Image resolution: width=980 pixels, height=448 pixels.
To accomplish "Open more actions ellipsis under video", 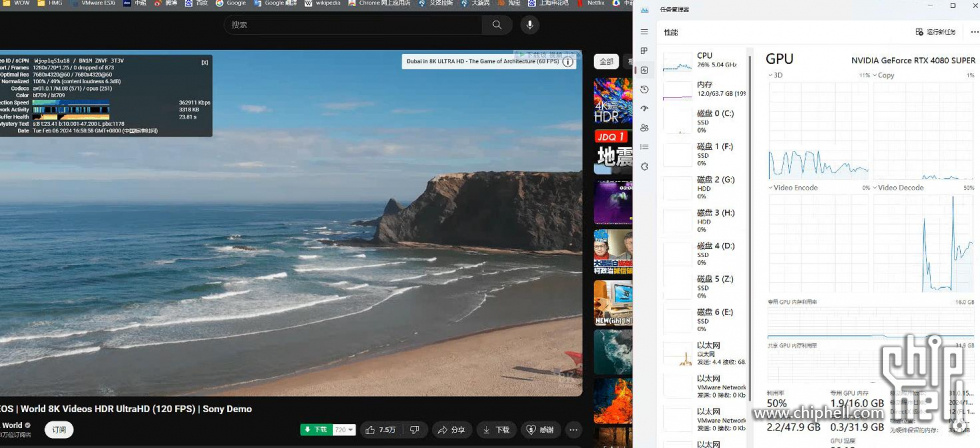I will pyautogui.click(x=573, y=430).
